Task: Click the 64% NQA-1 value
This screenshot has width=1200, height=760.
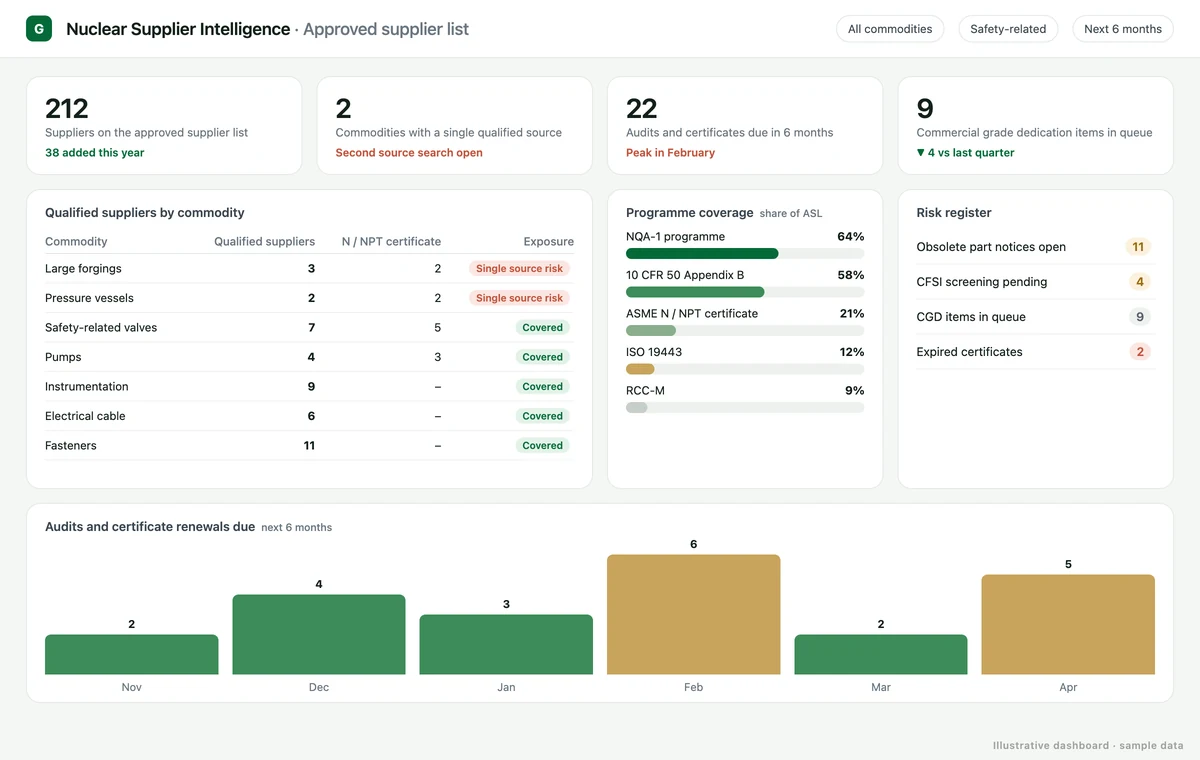Action: pos(851,237)
